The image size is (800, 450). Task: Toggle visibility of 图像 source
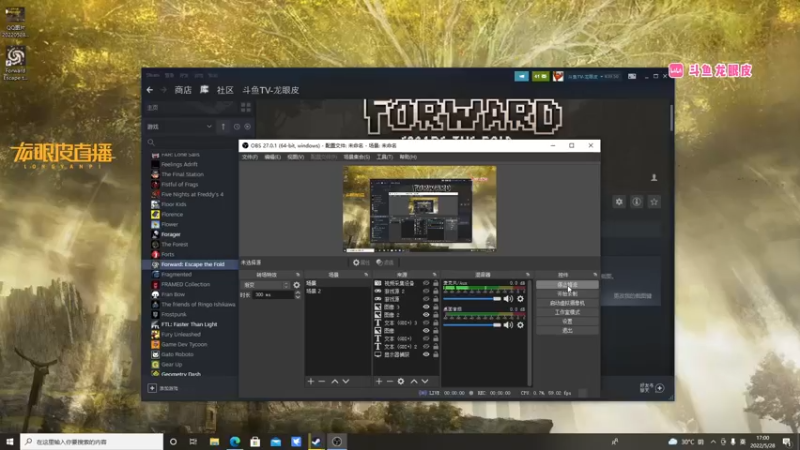click(x=426, y=331)
